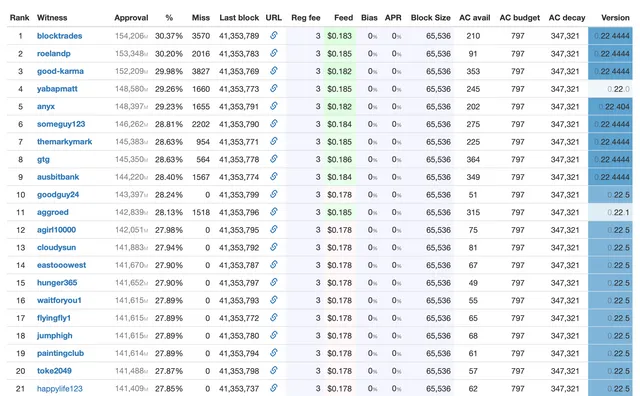Select the Feed column header
Image resolution: width=640 pixels, height=396 pixels.
click(x=343, y=18)
